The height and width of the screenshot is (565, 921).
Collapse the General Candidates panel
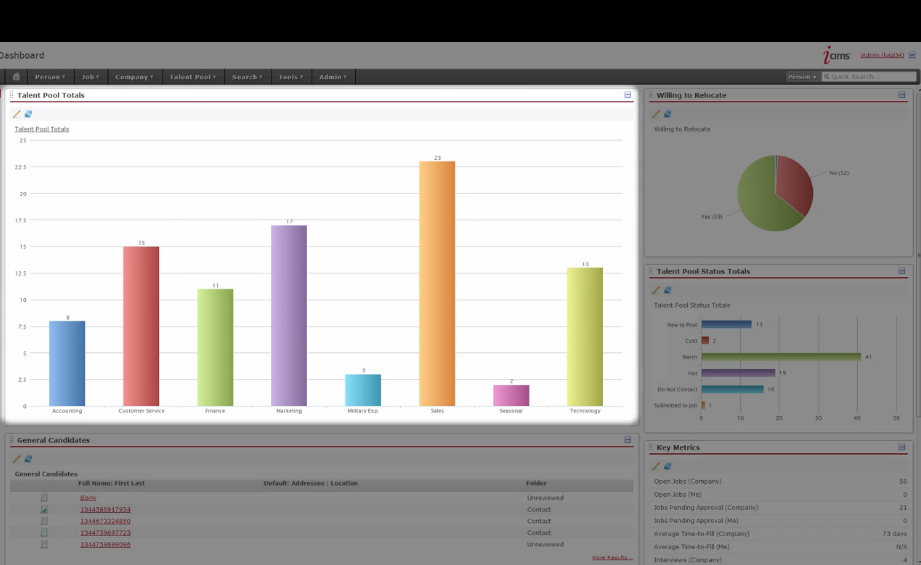627,439
